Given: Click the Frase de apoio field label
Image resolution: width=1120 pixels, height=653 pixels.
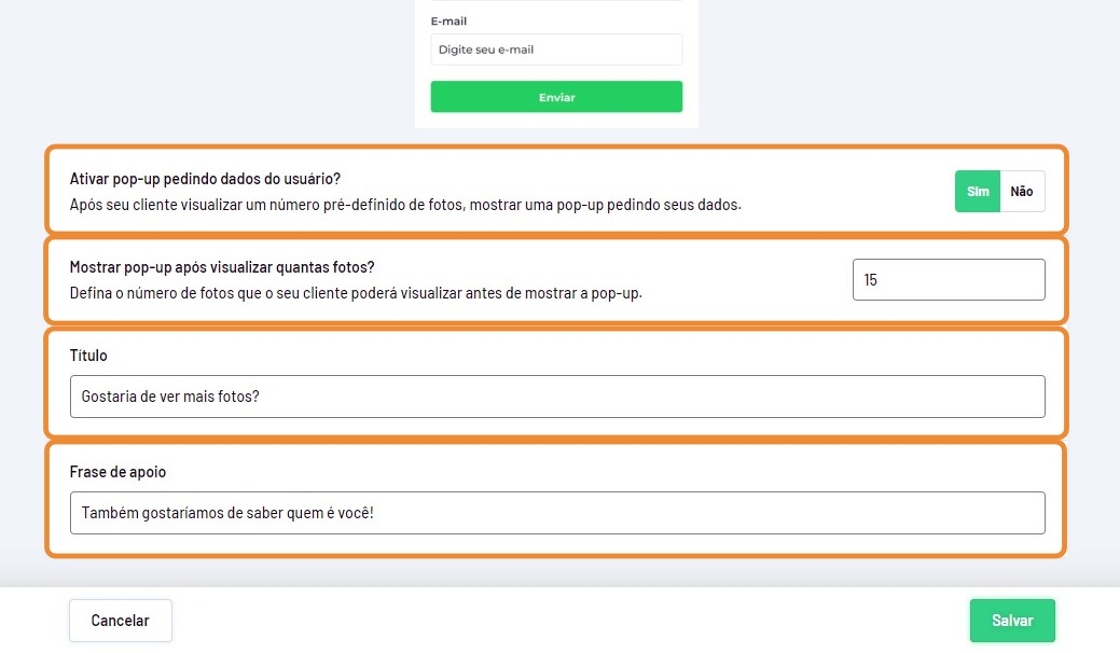Looking at the screenshot, I should pos(117,472).
